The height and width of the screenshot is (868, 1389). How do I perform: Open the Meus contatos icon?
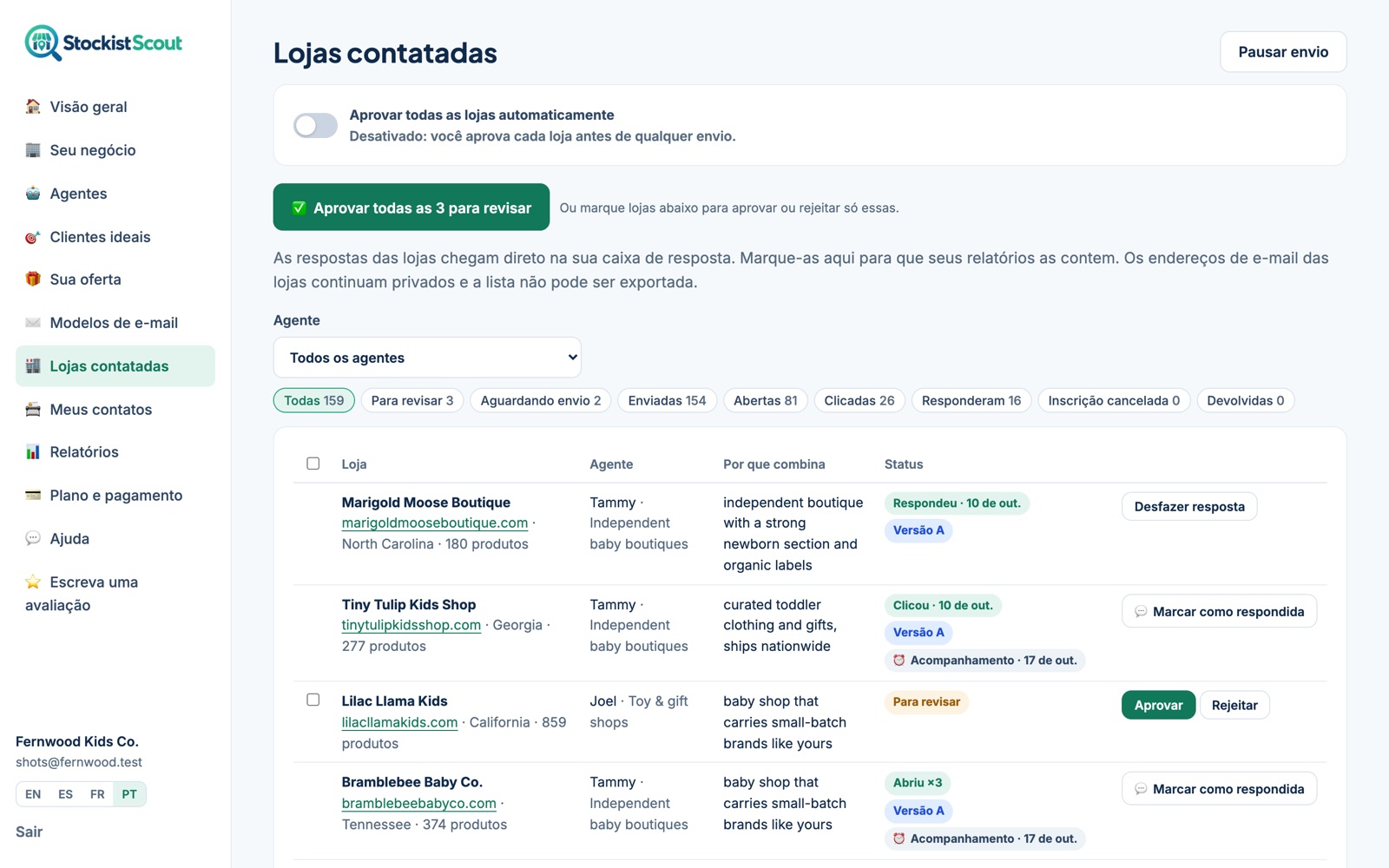point(33,410)
